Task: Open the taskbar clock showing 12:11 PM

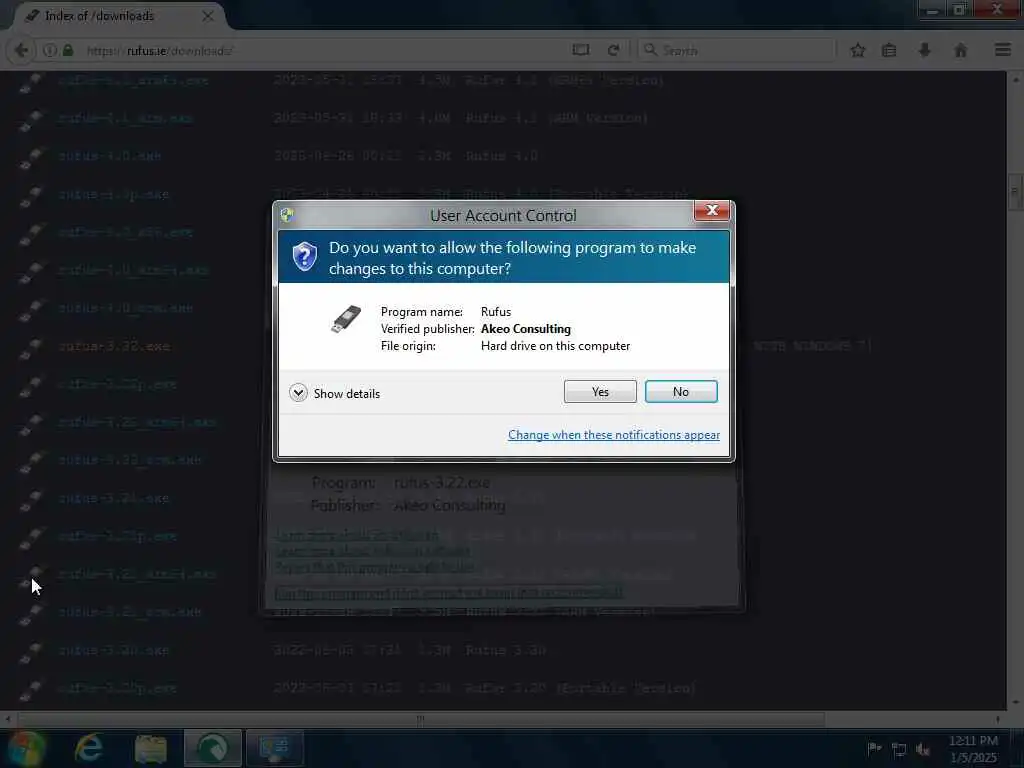Action: point(973,749)
